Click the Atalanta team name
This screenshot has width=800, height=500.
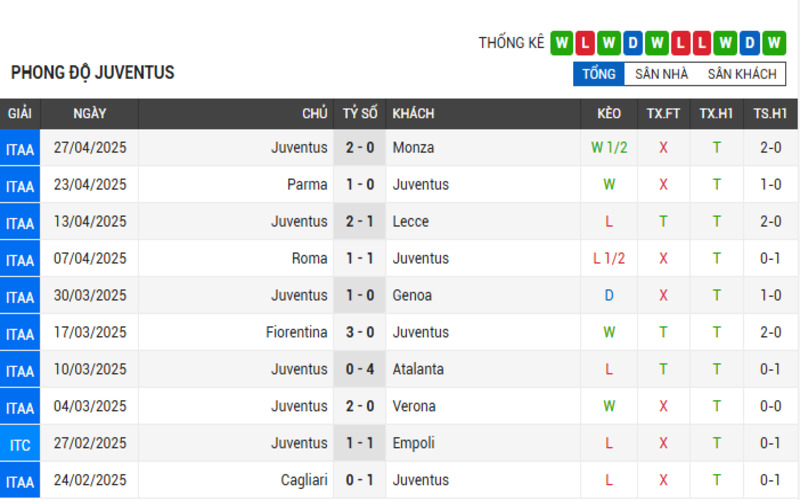(x=418, y=369)
